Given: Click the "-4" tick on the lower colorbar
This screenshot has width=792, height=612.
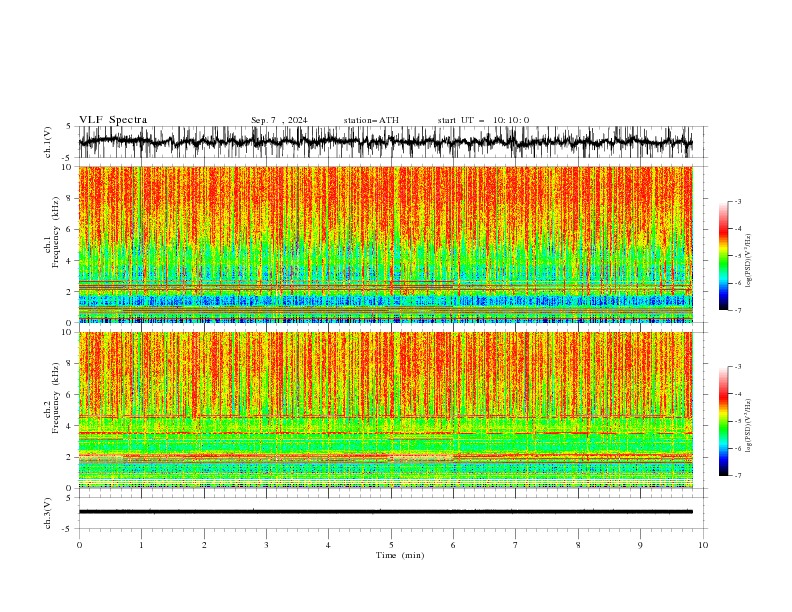Looking at the screenshot, I should click(x=737, y=394).
